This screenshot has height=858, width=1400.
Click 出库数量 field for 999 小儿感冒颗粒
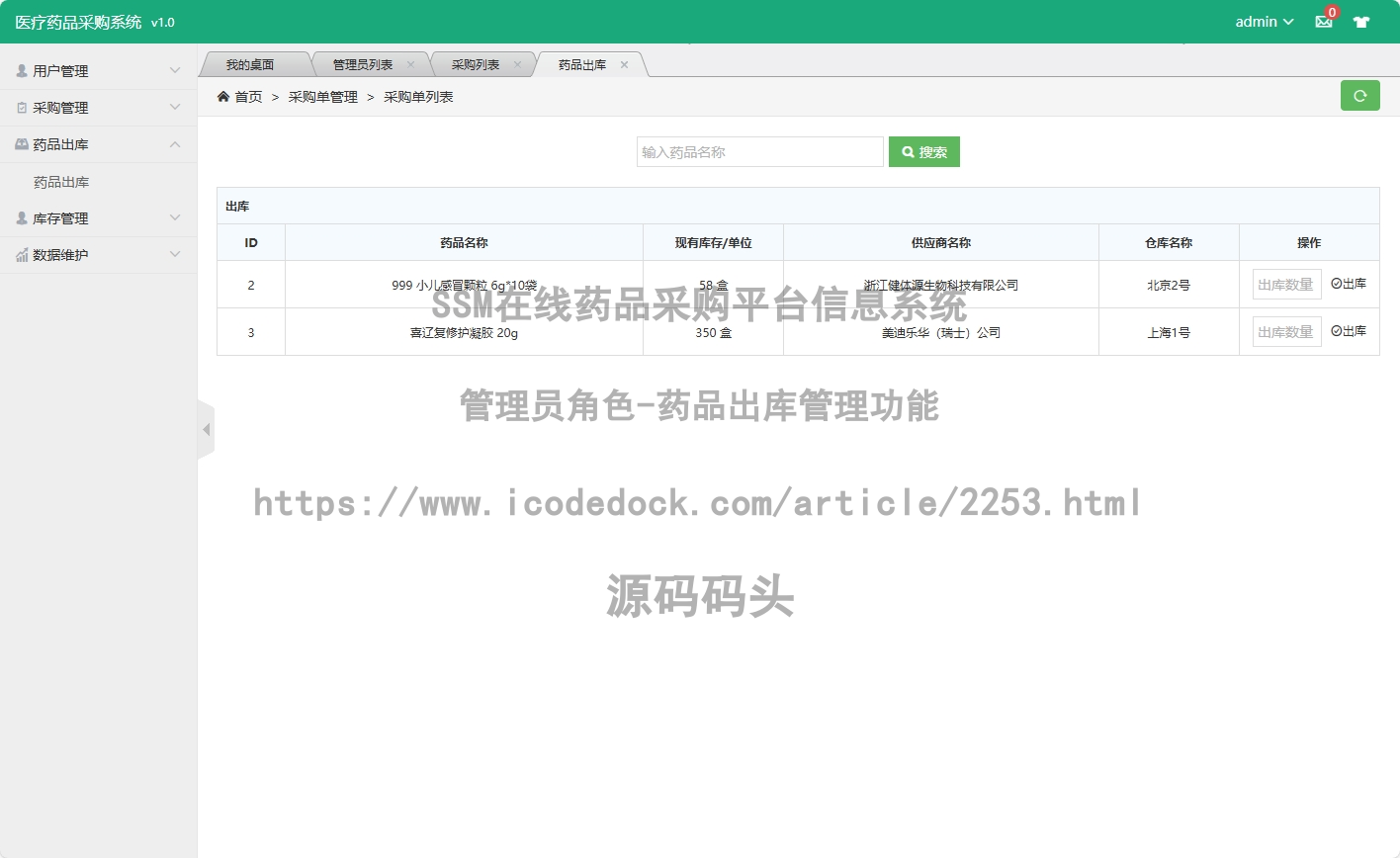pos(1286,285)
